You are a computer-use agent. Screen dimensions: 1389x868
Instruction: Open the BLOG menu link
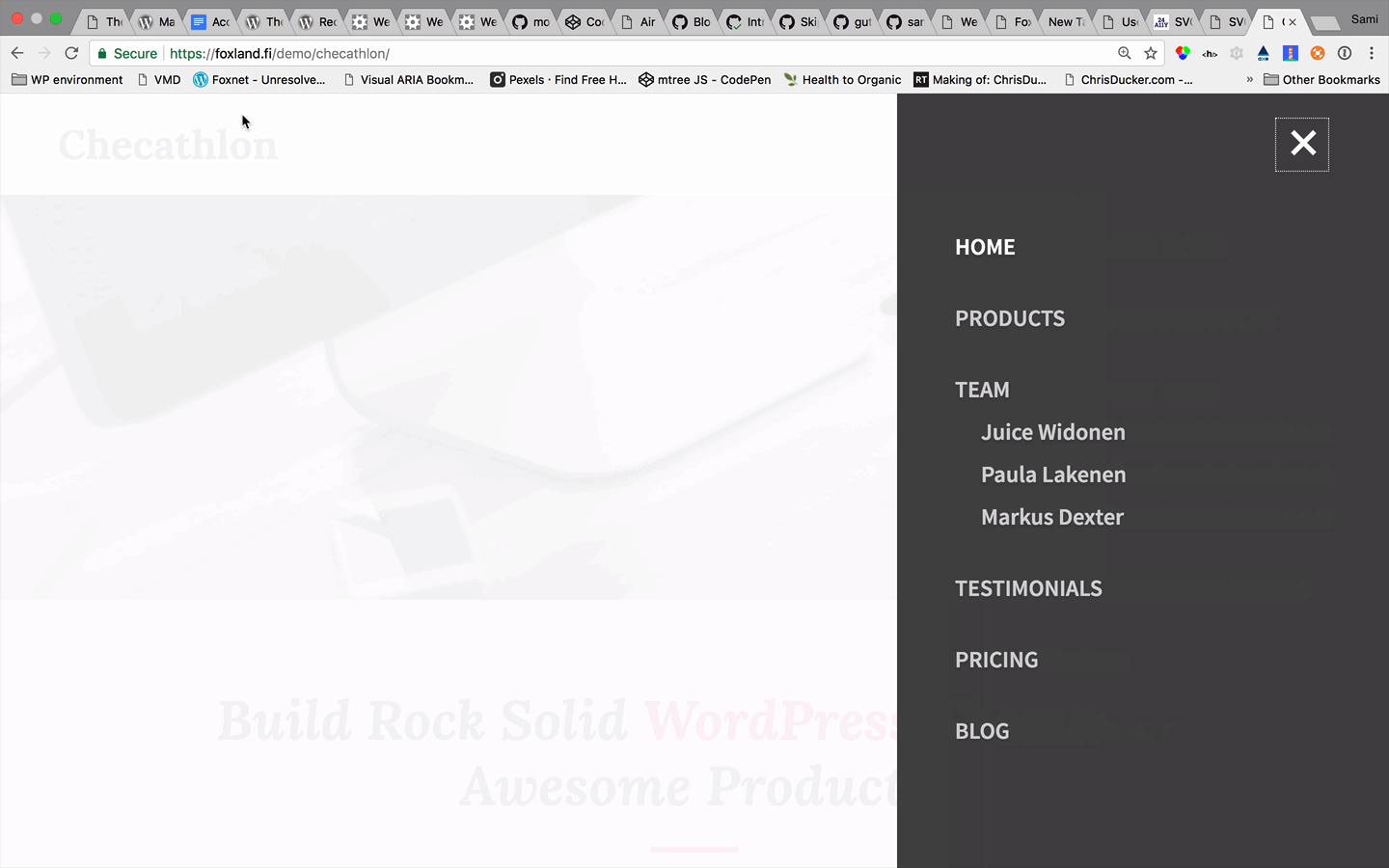[x=982, y=731]
